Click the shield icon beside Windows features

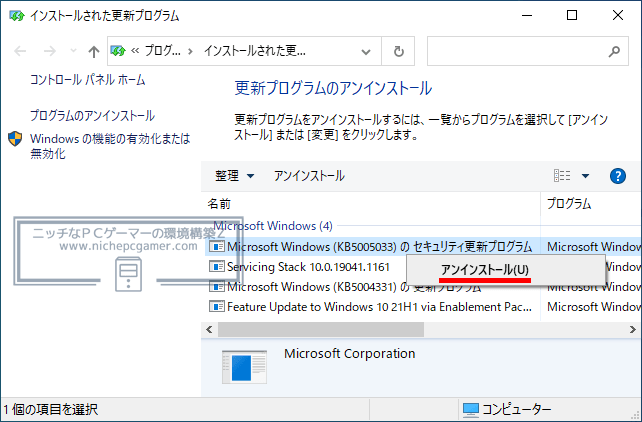pos(15,139)
